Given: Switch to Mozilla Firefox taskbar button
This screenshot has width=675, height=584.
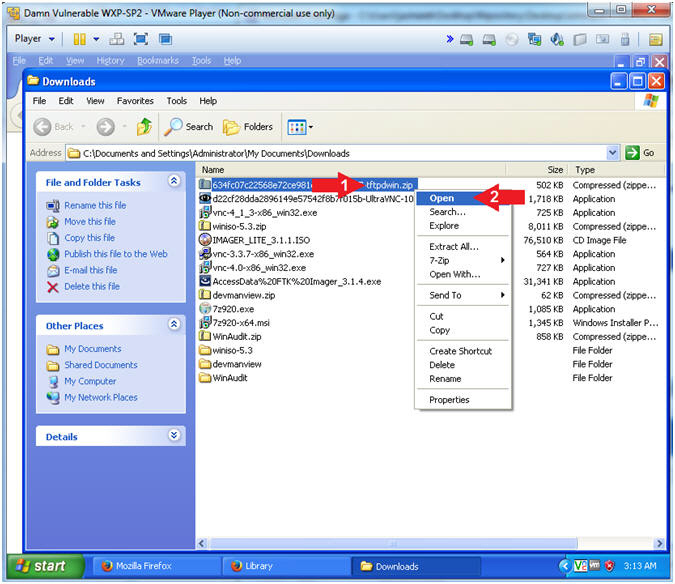Looking at the screenshot, I should (157, 566).
